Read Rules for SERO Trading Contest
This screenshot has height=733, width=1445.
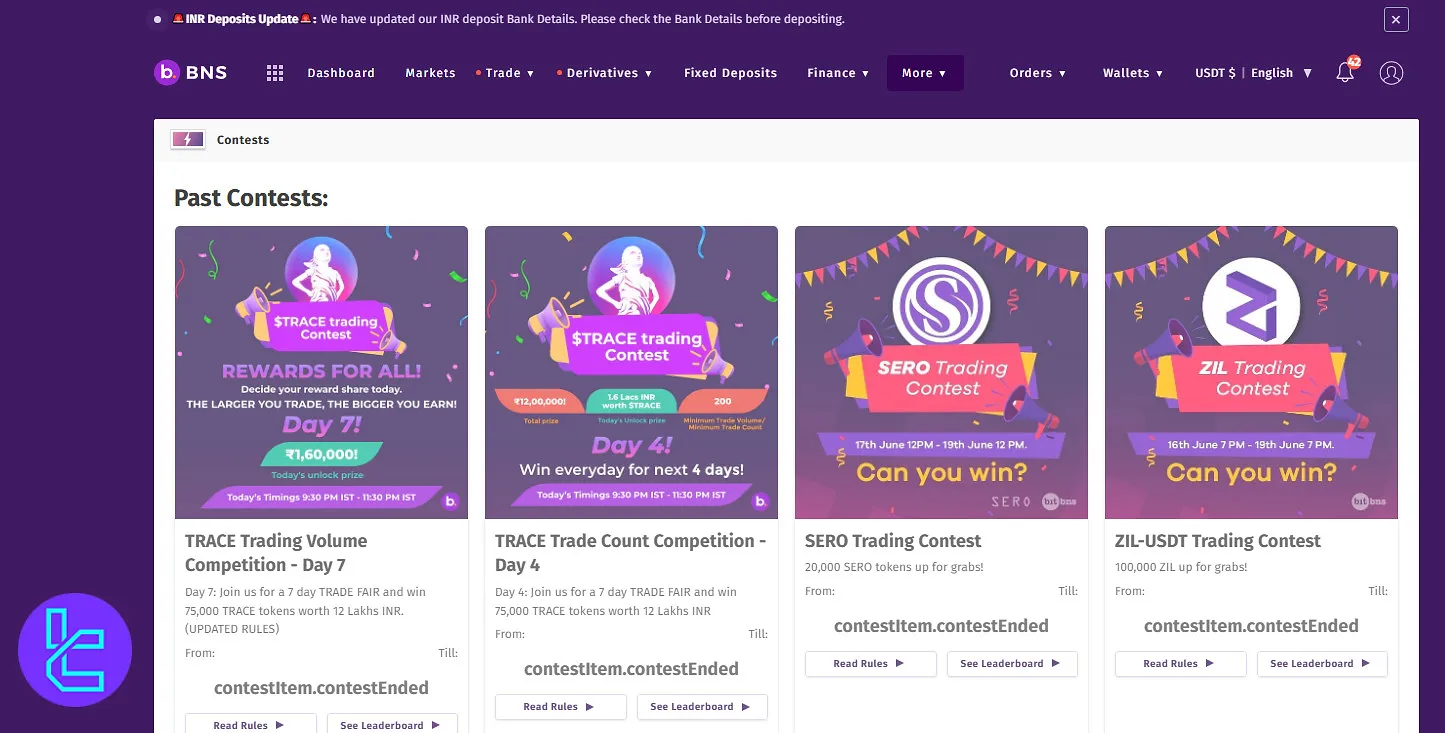pos(870,663)
